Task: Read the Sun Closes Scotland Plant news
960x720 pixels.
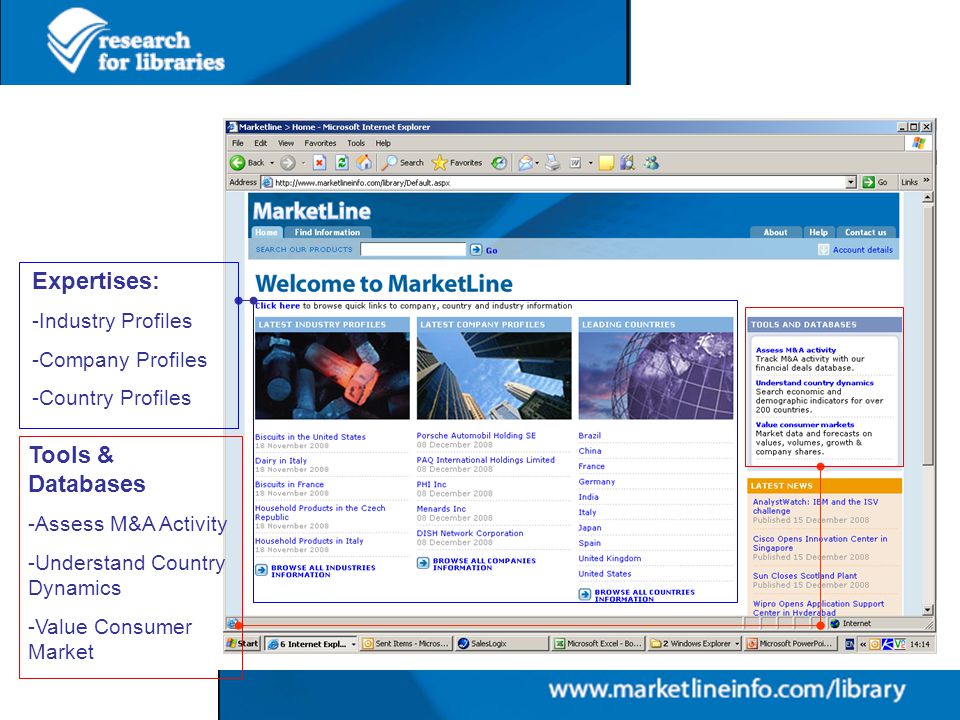Action: pos(805,576)
